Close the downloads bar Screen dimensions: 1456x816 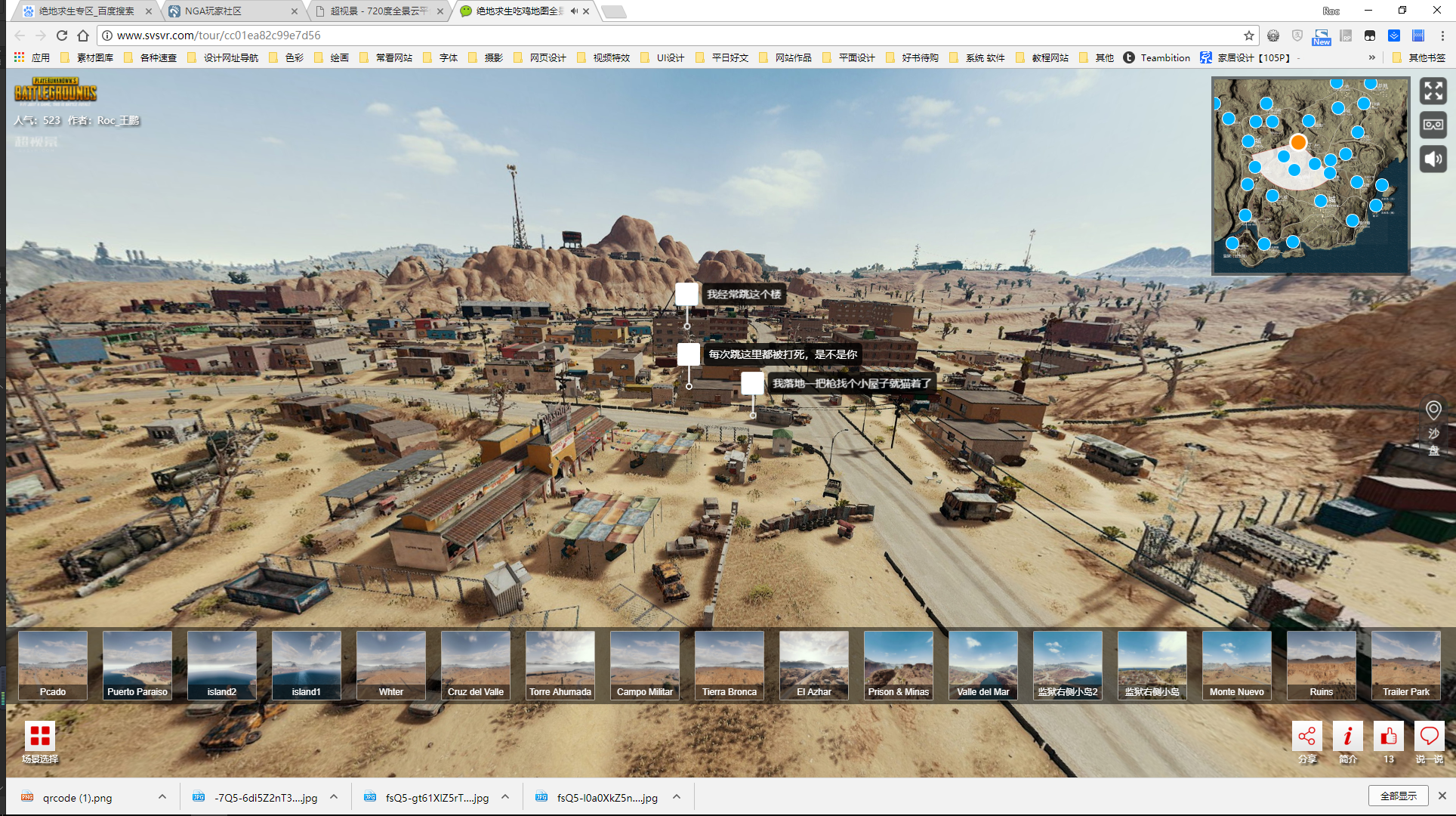pyautogui.click(x=1442, y=796)
